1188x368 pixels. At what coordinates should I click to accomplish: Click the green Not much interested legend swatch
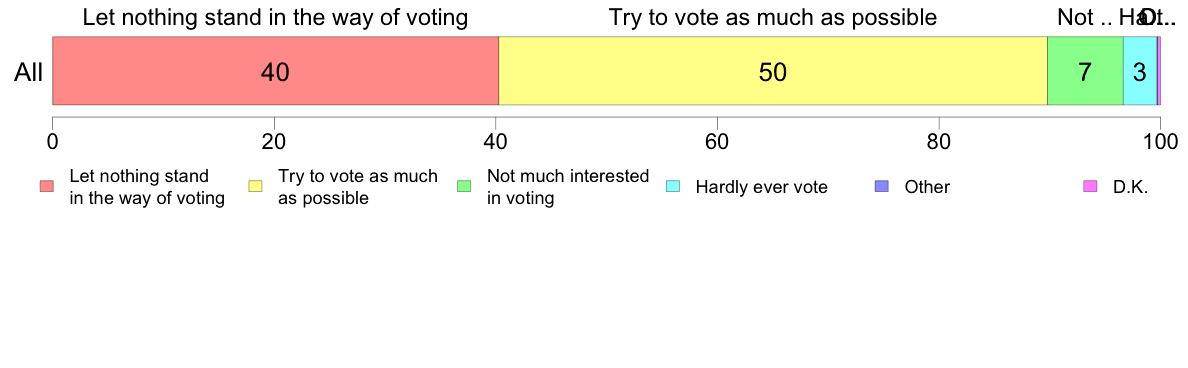[x=464, y=186]
